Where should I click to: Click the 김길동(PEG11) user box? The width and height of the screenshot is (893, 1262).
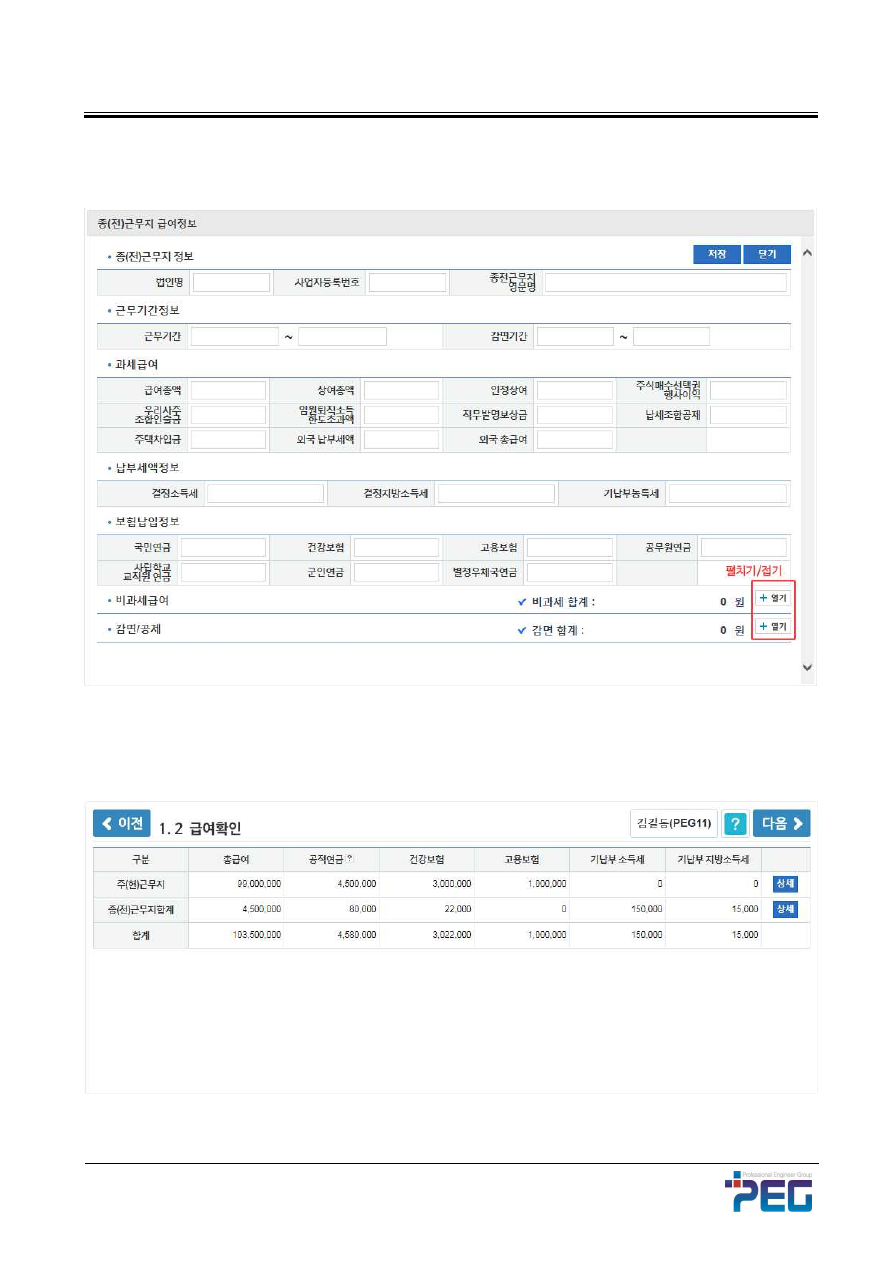(x=673, y=823)
